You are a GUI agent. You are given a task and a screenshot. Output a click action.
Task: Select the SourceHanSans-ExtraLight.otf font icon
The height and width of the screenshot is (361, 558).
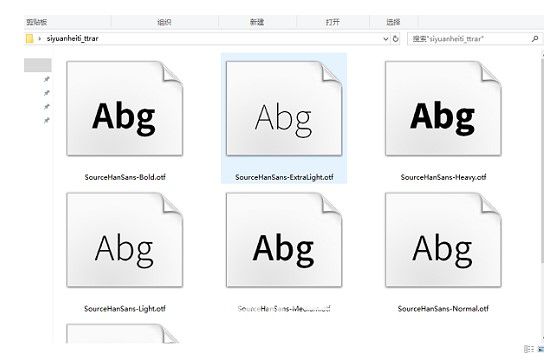(x=284, y=109)
